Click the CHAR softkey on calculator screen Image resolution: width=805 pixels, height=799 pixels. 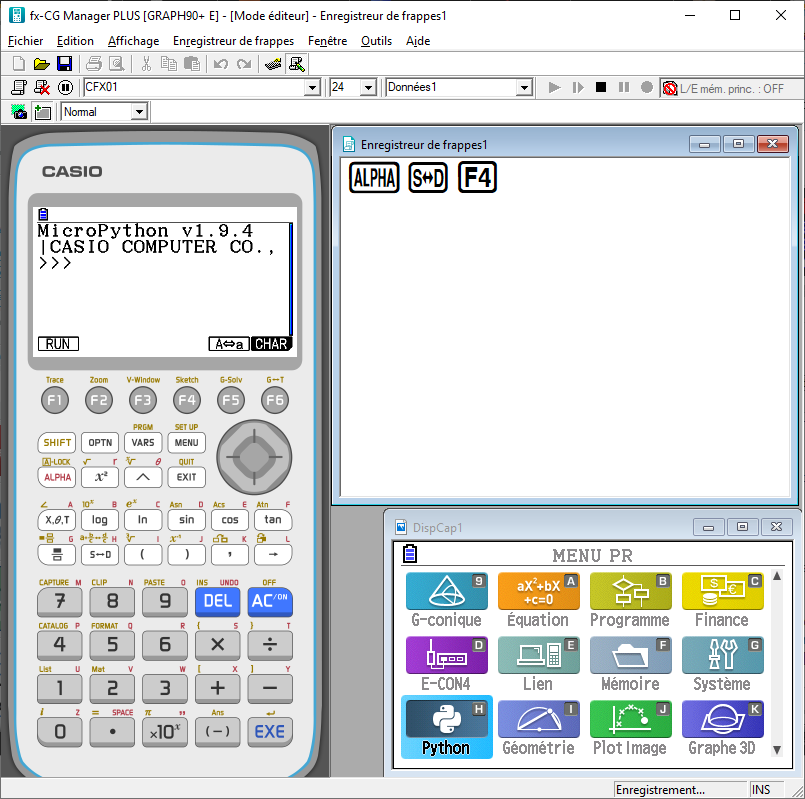[x=271, y=344]
